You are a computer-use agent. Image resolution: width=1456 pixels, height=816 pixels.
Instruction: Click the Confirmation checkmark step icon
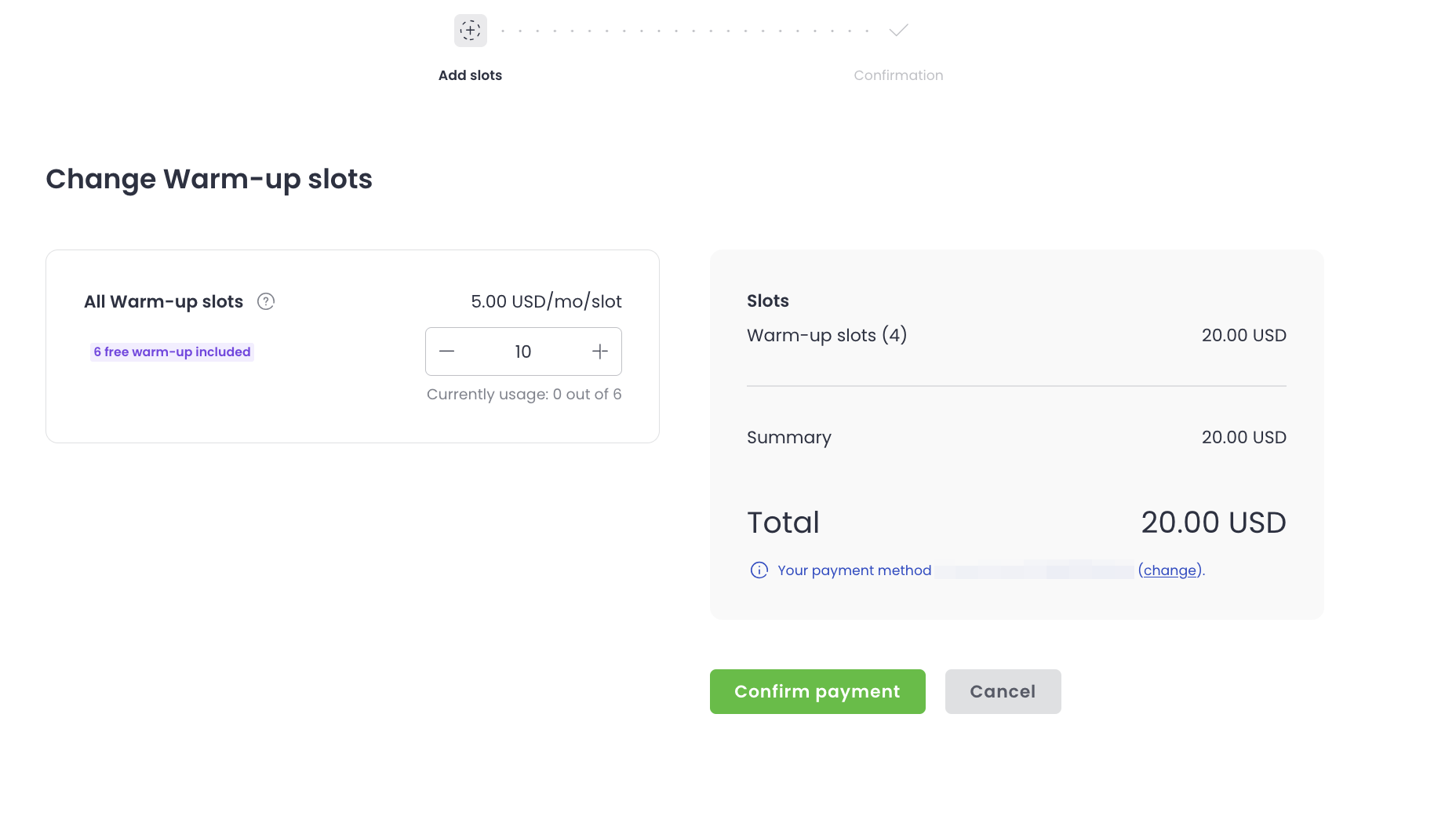click(x=898, y=31)
